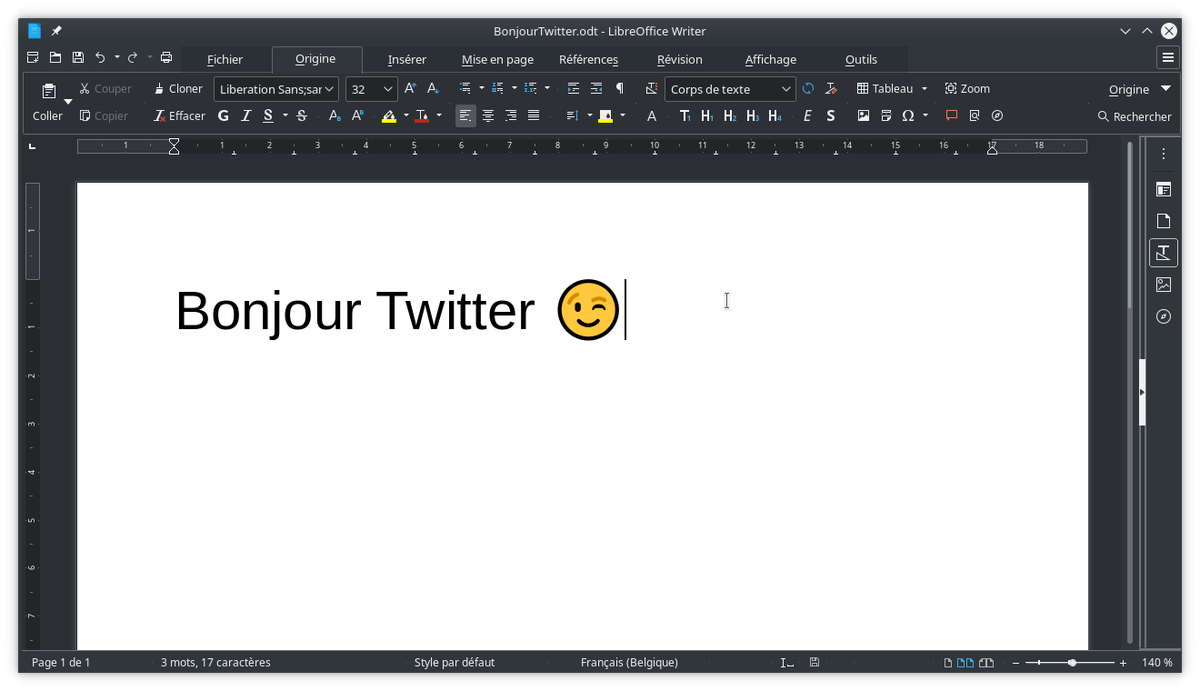Open the special character Omega dropdown arrow
1200x691 pixels.
point(925,116)
